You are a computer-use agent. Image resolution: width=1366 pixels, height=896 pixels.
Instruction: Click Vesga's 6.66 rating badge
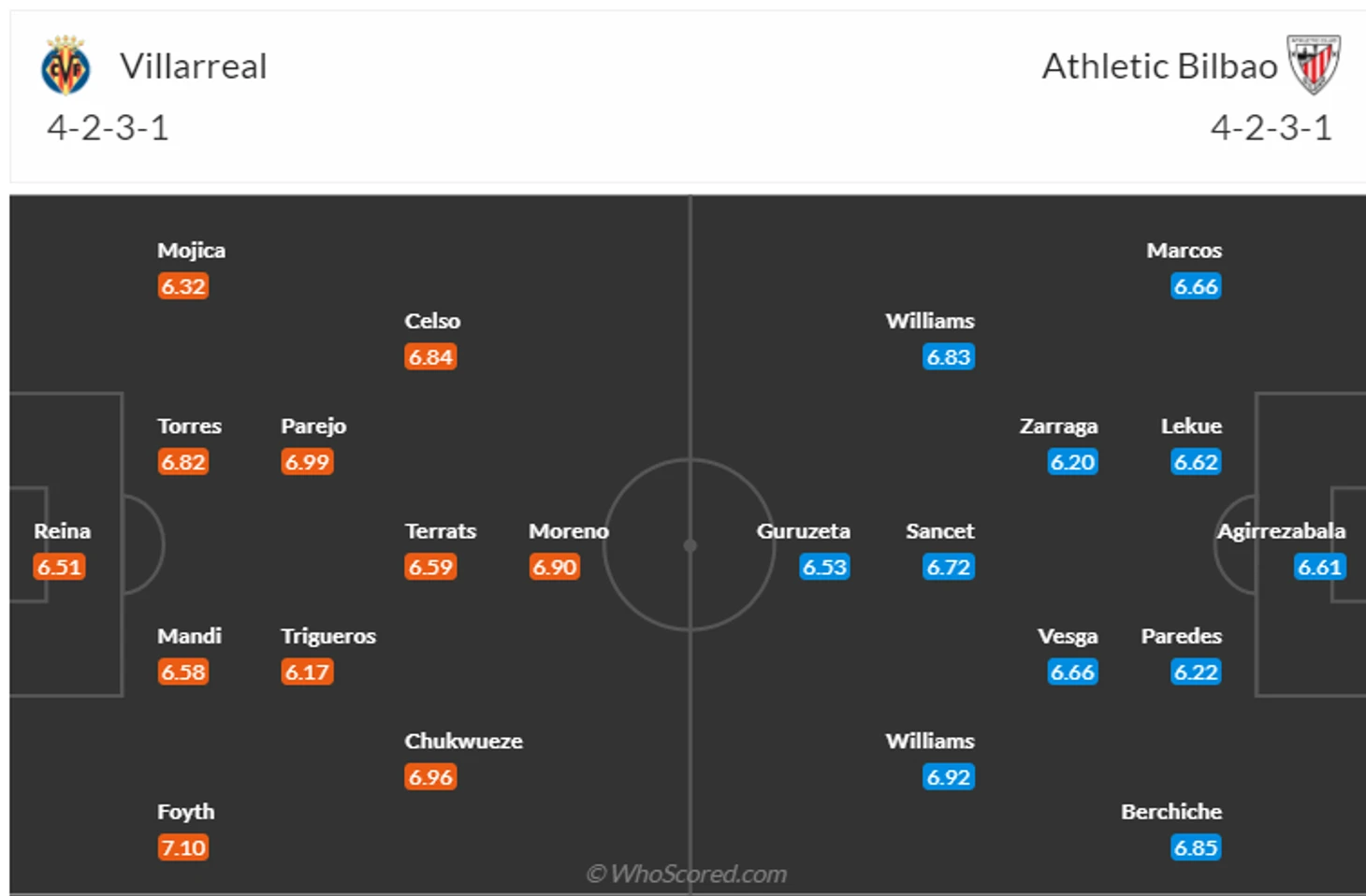[x=1072, y=672]
